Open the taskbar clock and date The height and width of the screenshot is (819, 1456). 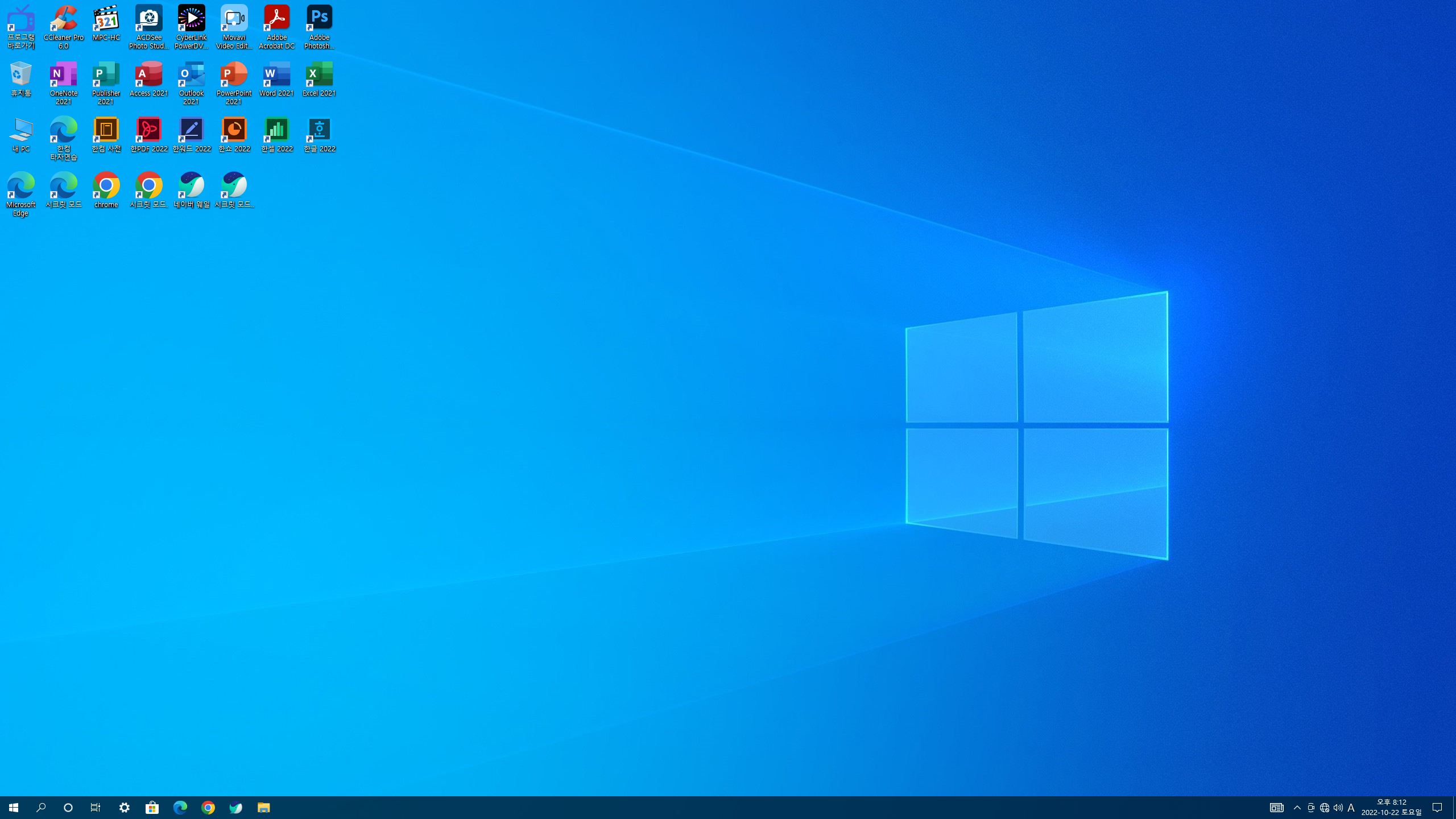1391,808
